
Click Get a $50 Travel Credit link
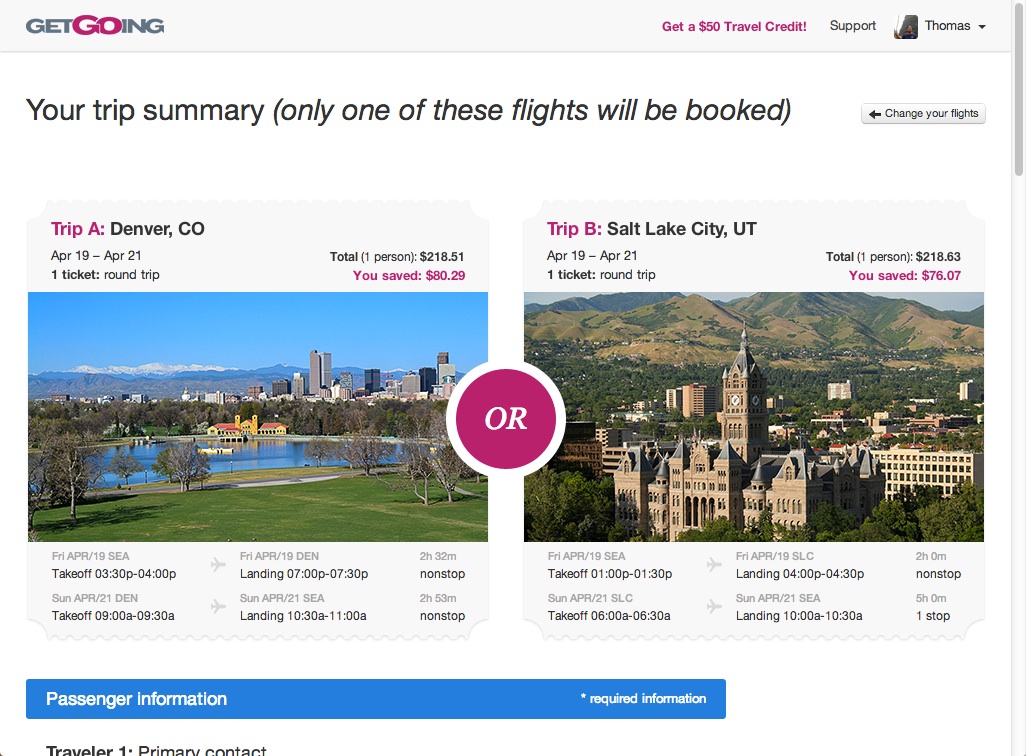tap(734, 27)
